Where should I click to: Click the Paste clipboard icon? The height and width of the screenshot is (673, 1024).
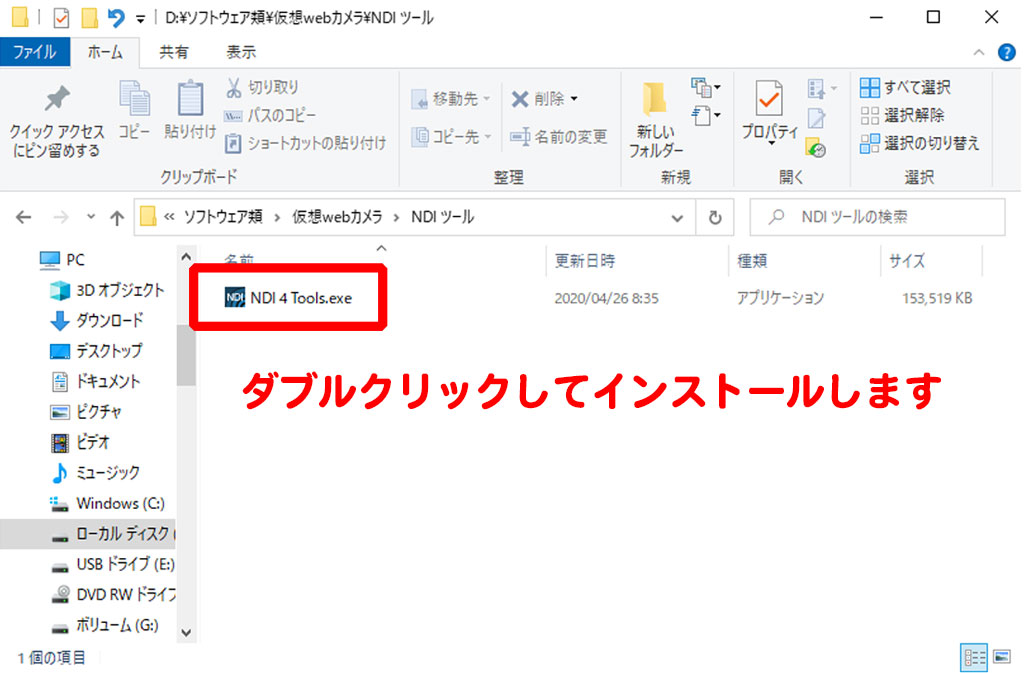point(190,100)
